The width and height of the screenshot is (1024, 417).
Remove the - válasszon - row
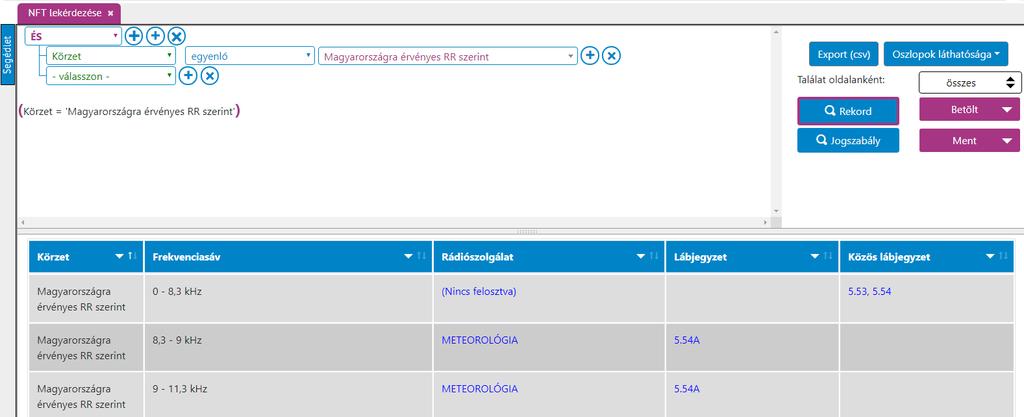click(209, 76)
